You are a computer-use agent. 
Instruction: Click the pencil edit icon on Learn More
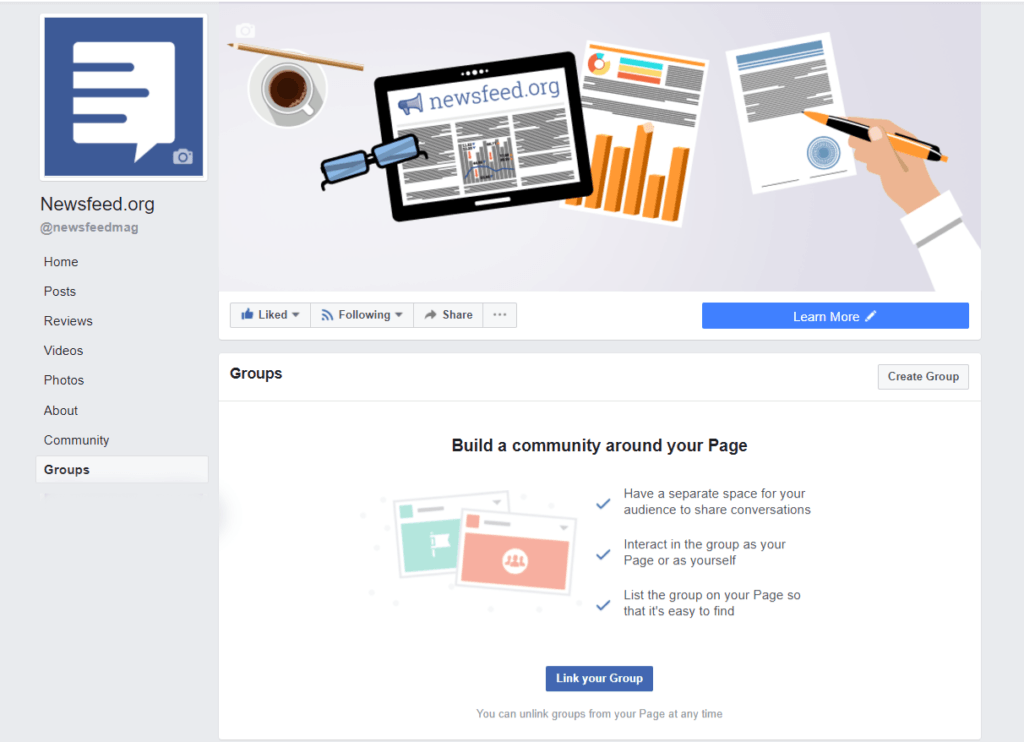[871, 316]
